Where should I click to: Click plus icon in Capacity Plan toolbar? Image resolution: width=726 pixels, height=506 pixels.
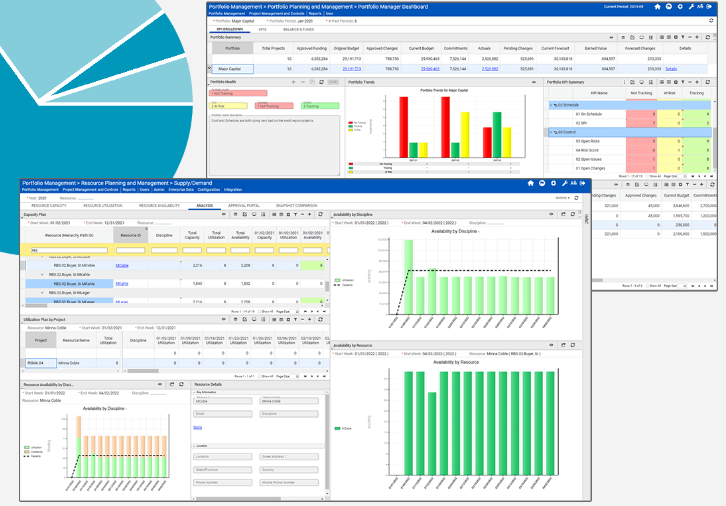pyautogui.click(x=310, y=214)
